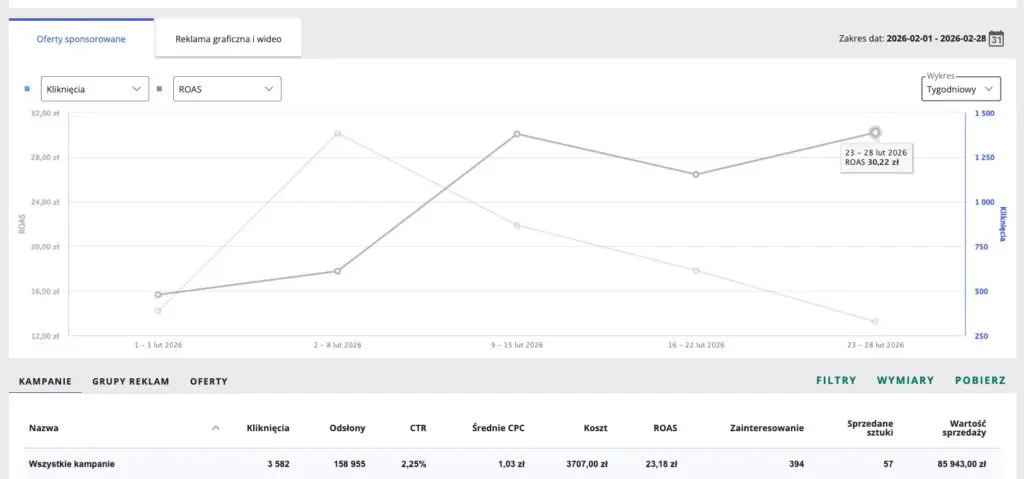This screenshot has height=479, width=1024.
Task: Click the Kliknięcia point for 2–8 lut 2026
Action: [x=338, y=133]
